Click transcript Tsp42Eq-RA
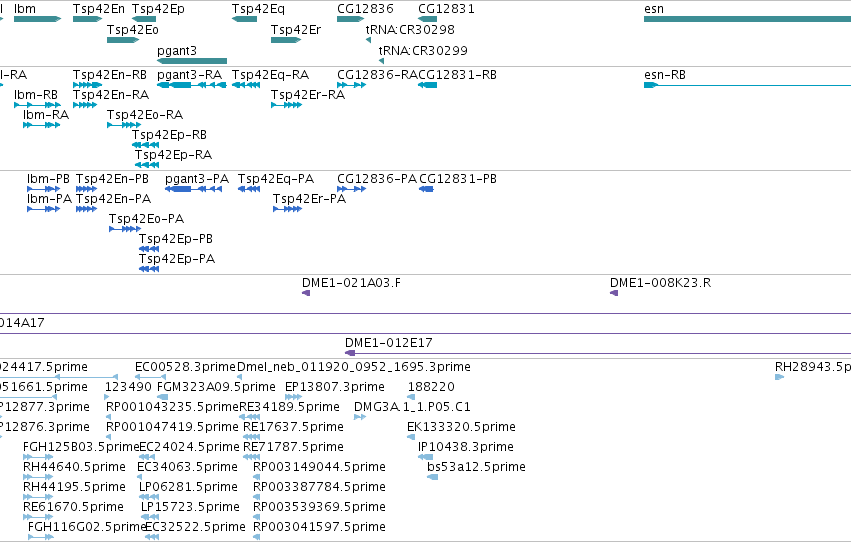The width and height of the screenshot is (851, 542). (246, 85)
